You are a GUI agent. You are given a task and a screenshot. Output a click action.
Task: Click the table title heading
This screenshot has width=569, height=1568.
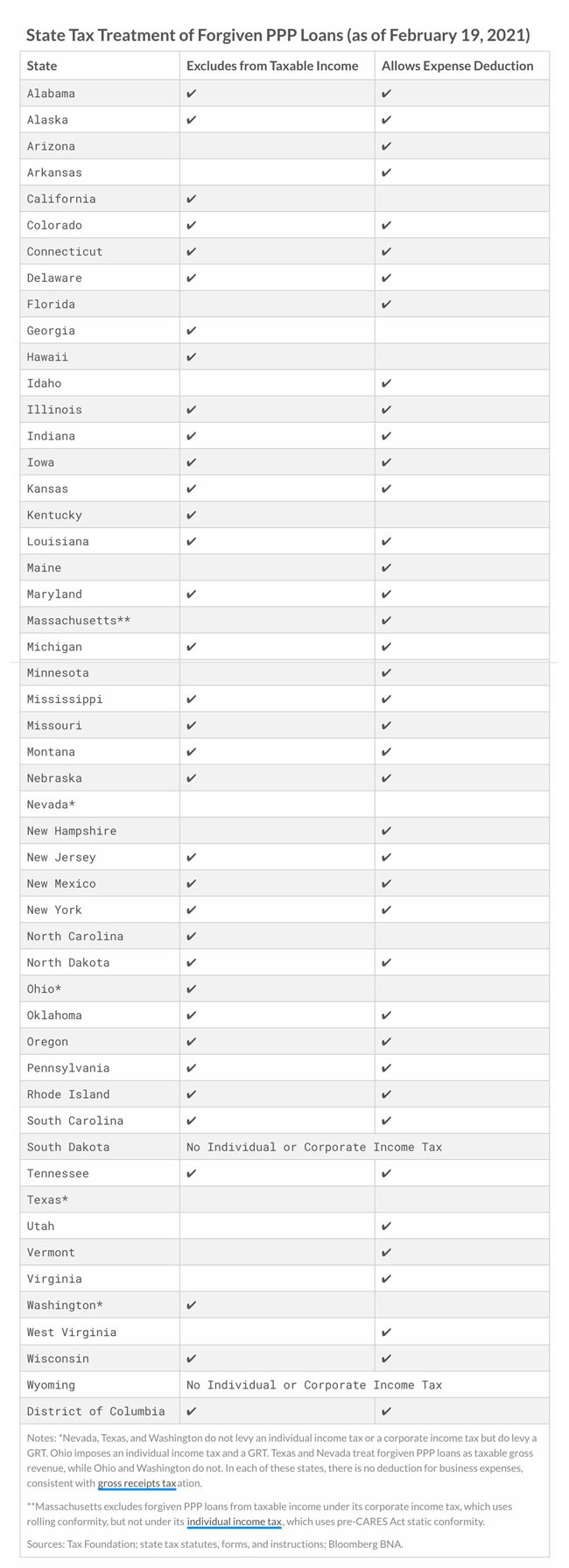277,36
